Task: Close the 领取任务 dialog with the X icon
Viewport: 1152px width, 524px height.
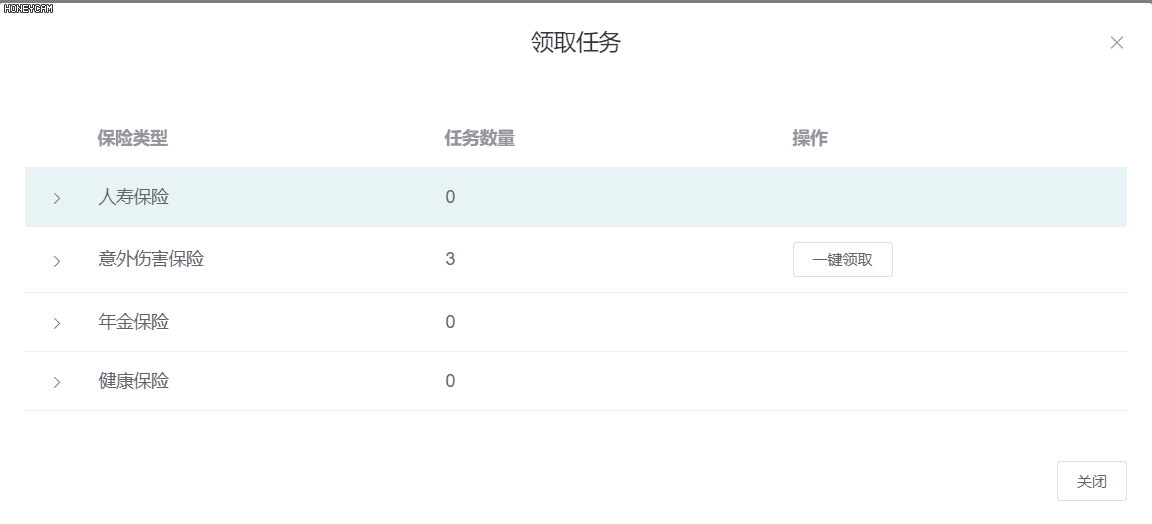Action: (1117, 43)
